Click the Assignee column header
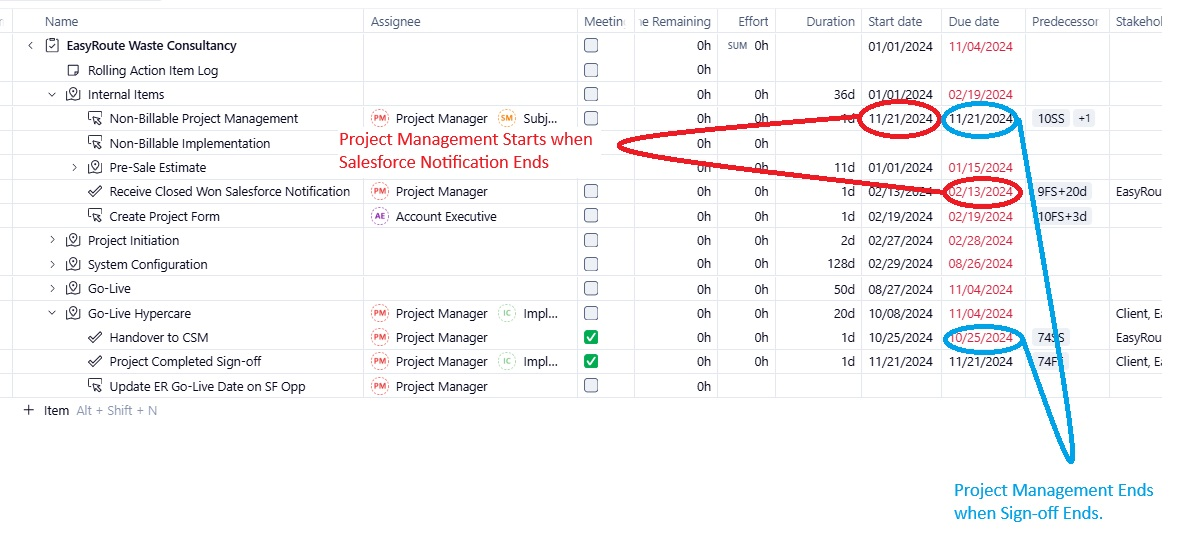 [396, 21]
